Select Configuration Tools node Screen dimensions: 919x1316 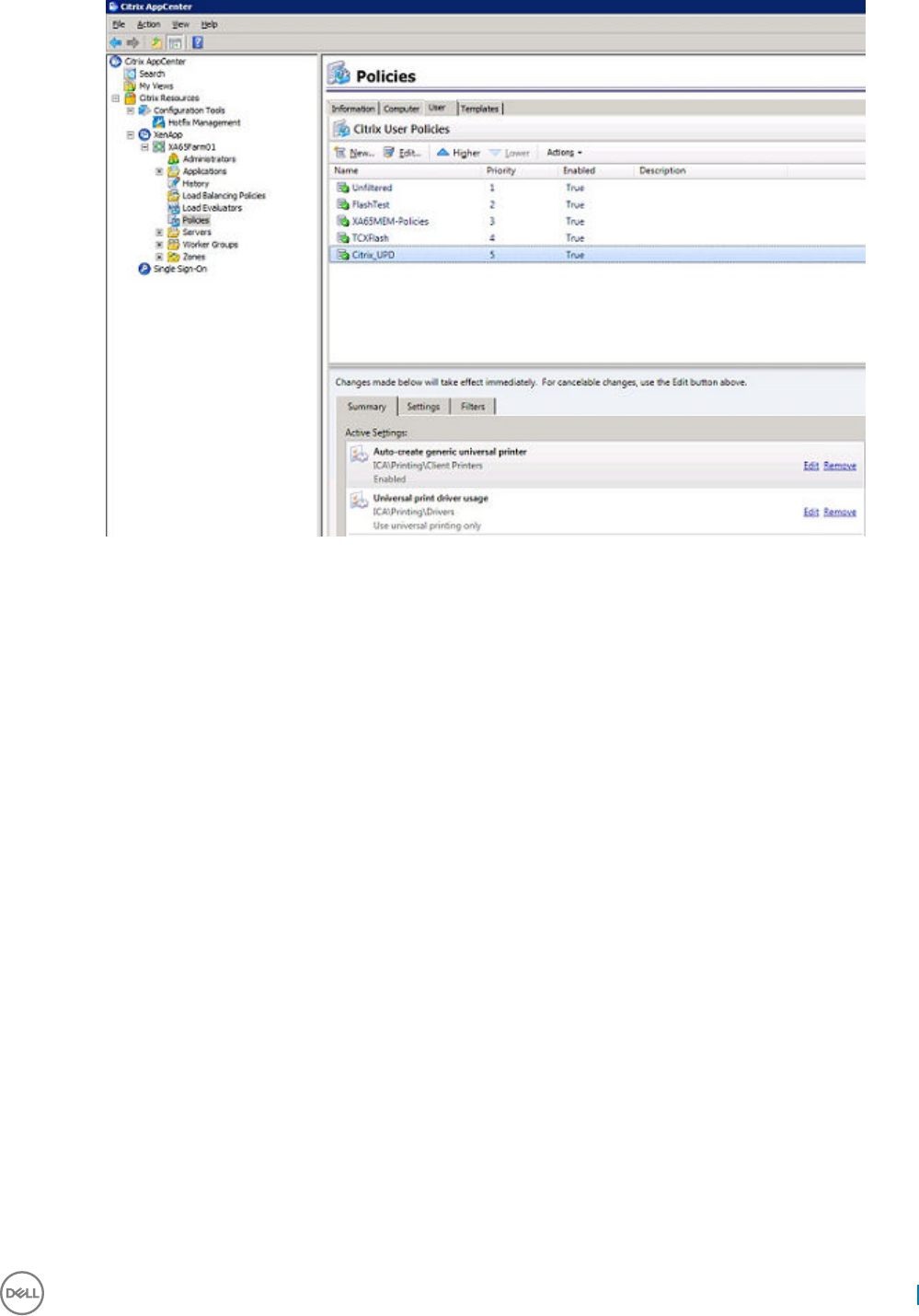[x=189, y=110]
